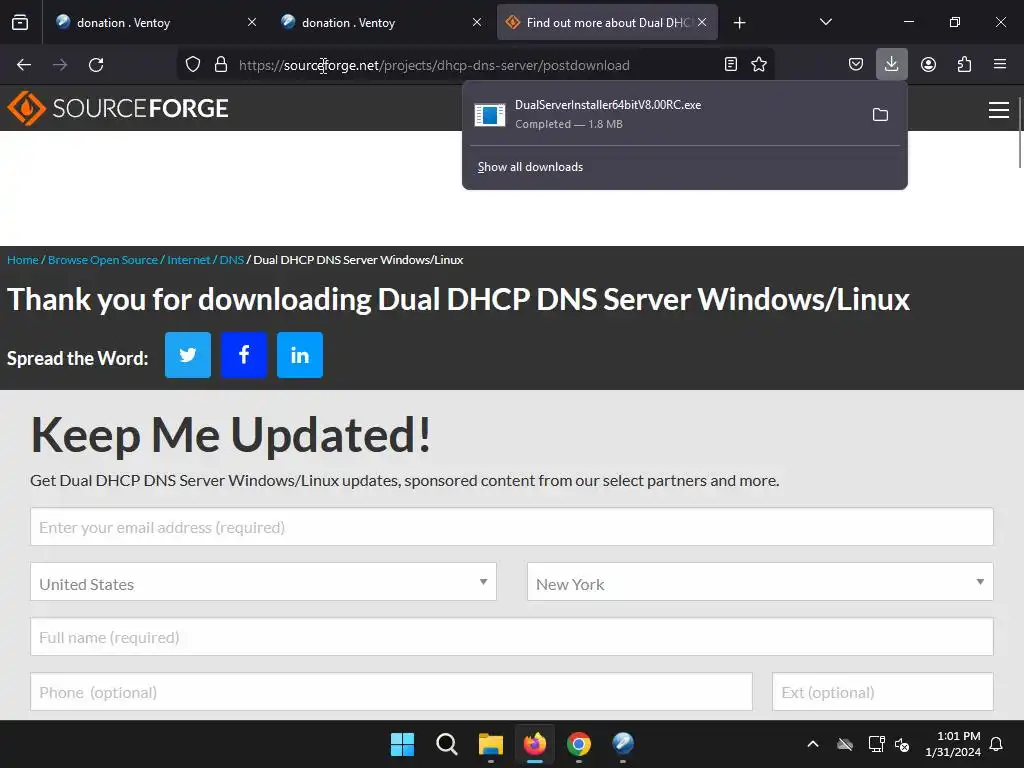Open the notification bell
Image resolution: width=1024 pixels, height=768 pixels.
tap(997, 744)
